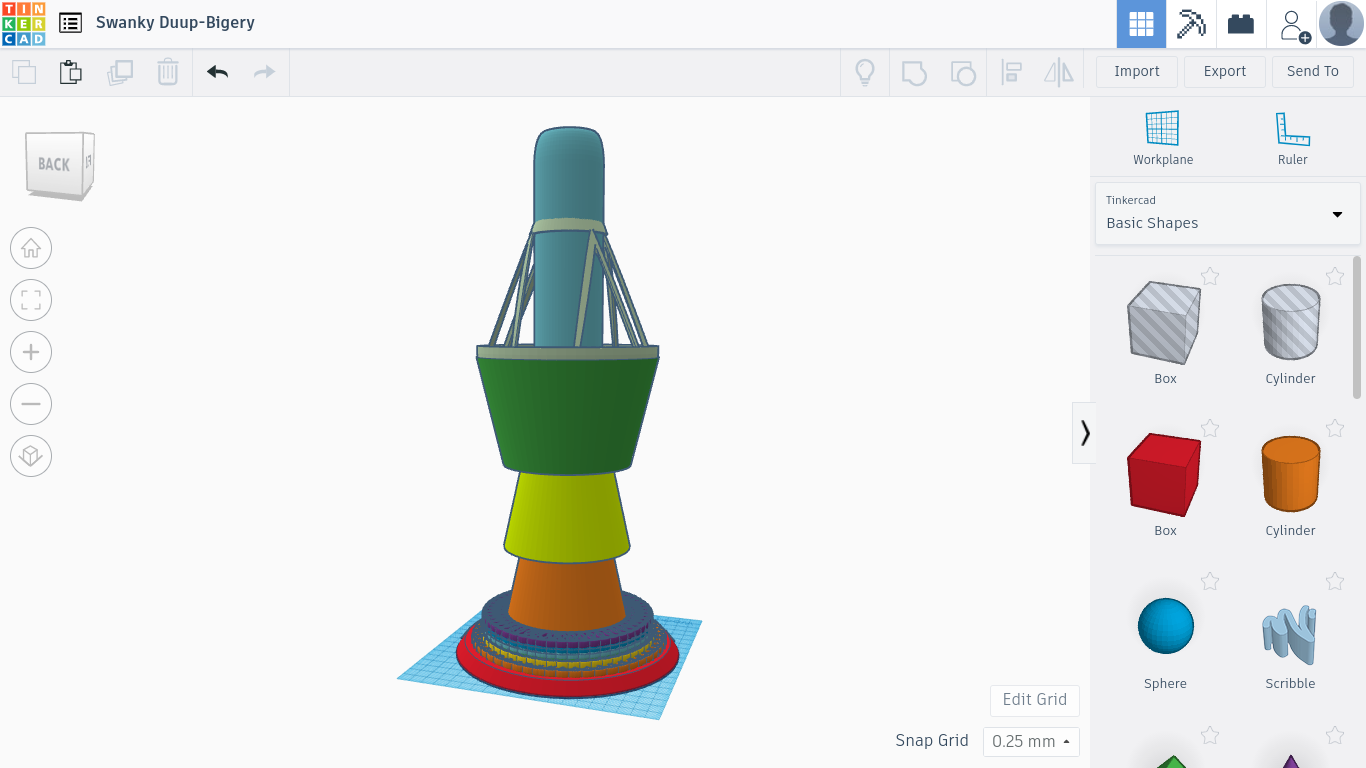The image size is (1366, 768).
Task: Click the Align tool icon
Action: pyautogui.click(x=1011, y=72)
